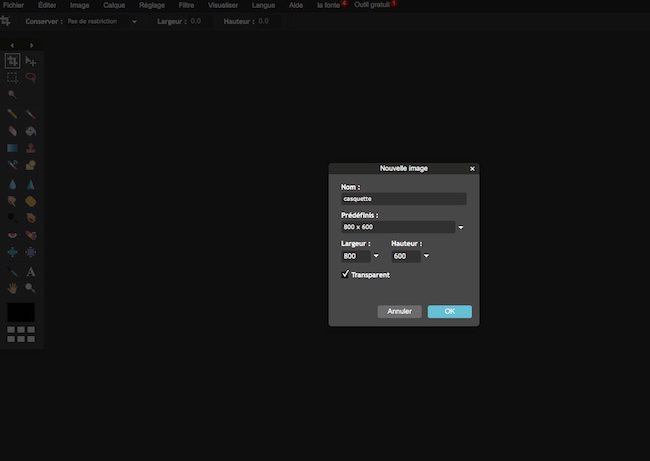Screen dimensions: 650x461
Task: Click the Hauteur field showing 600
Action: pos(406,256)
